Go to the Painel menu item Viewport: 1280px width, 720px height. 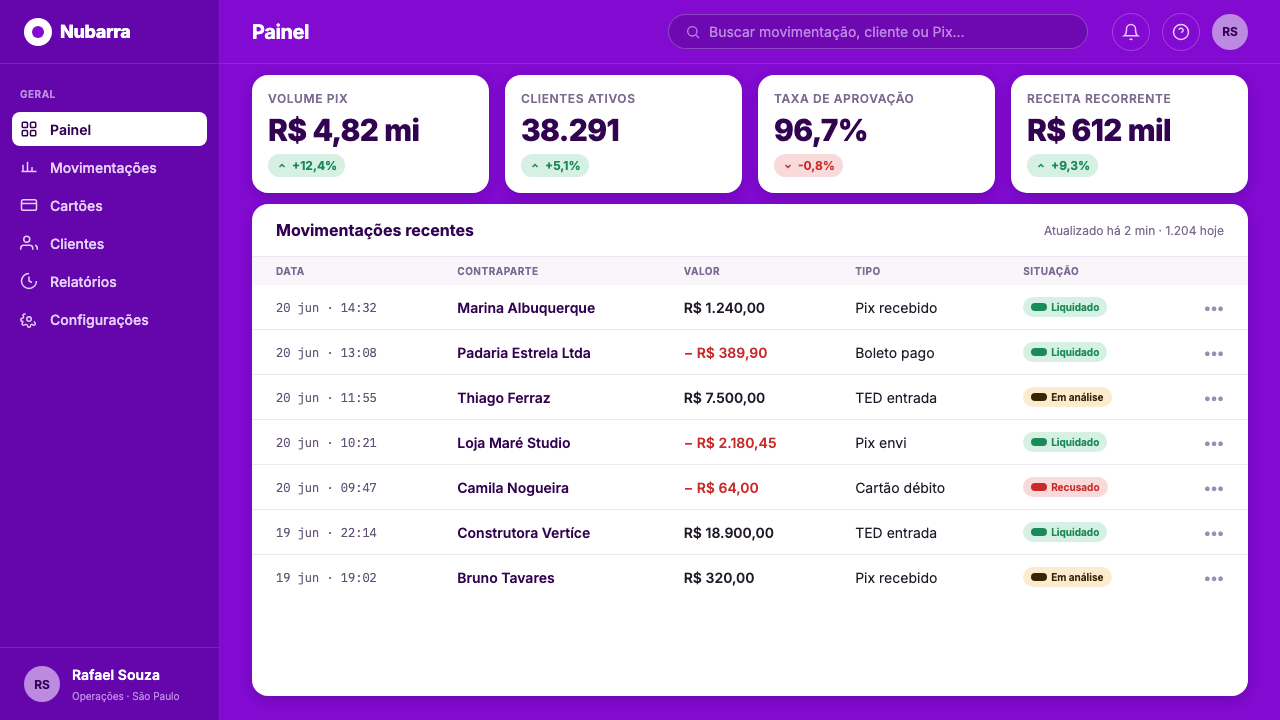pos(109,129)
